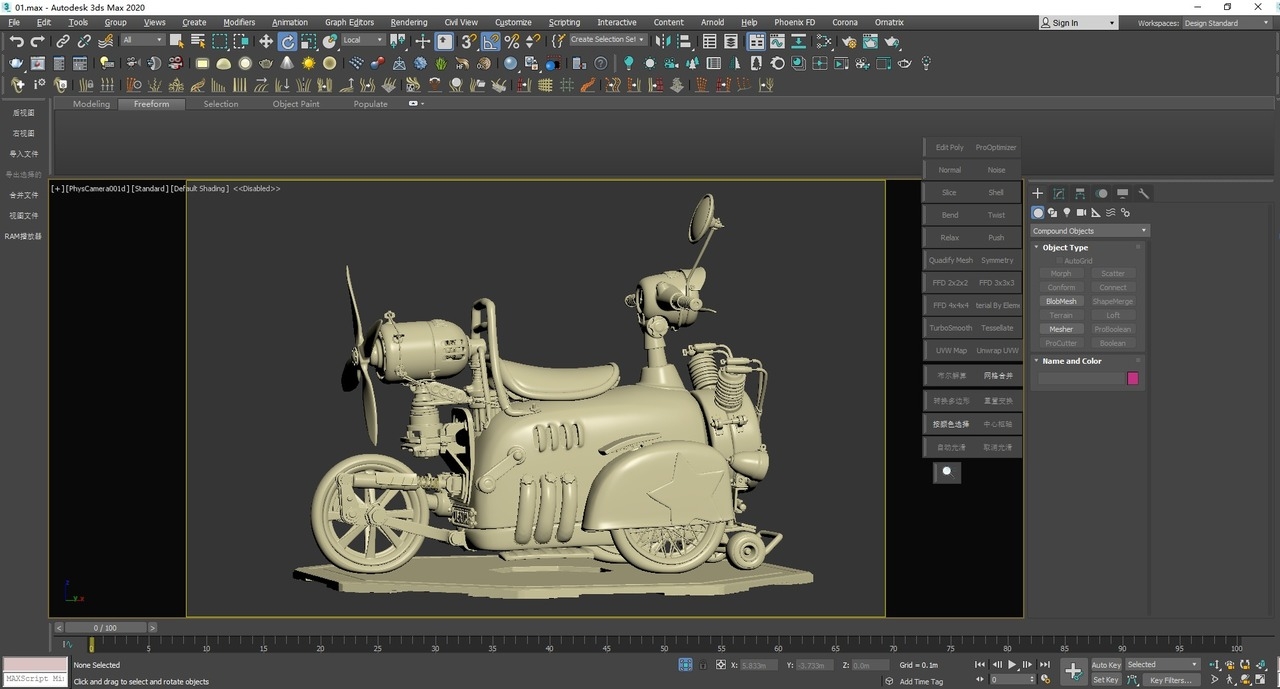Click the Mirror tool icon
1280x689 pixels.
pyautogui.click(x=665, y=41)
